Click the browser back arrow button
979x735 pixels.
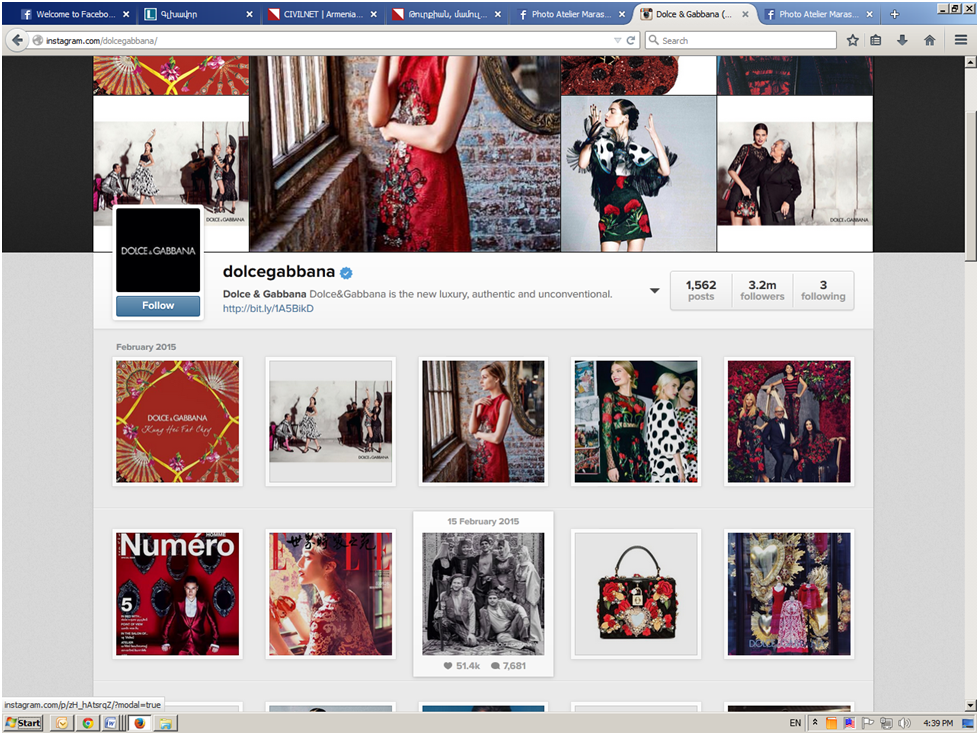(17, 40)
